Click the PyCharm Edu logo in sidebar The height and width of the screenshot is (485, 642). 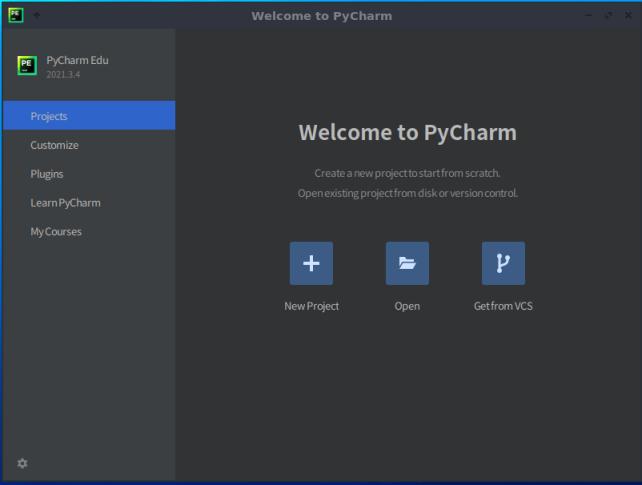coord(27,65)
